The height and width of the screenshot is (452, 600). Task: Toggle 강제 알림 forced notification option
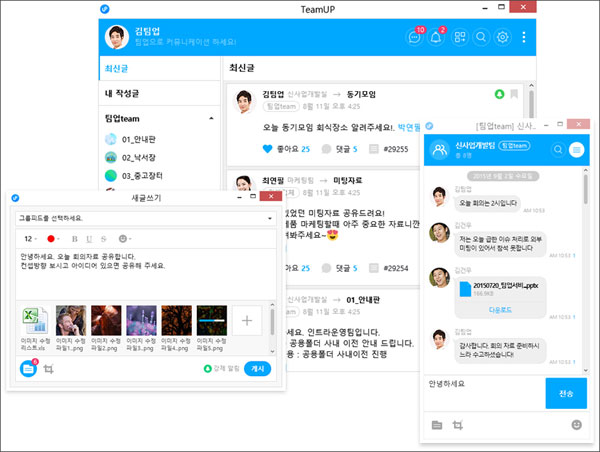(x=222, y=369)
